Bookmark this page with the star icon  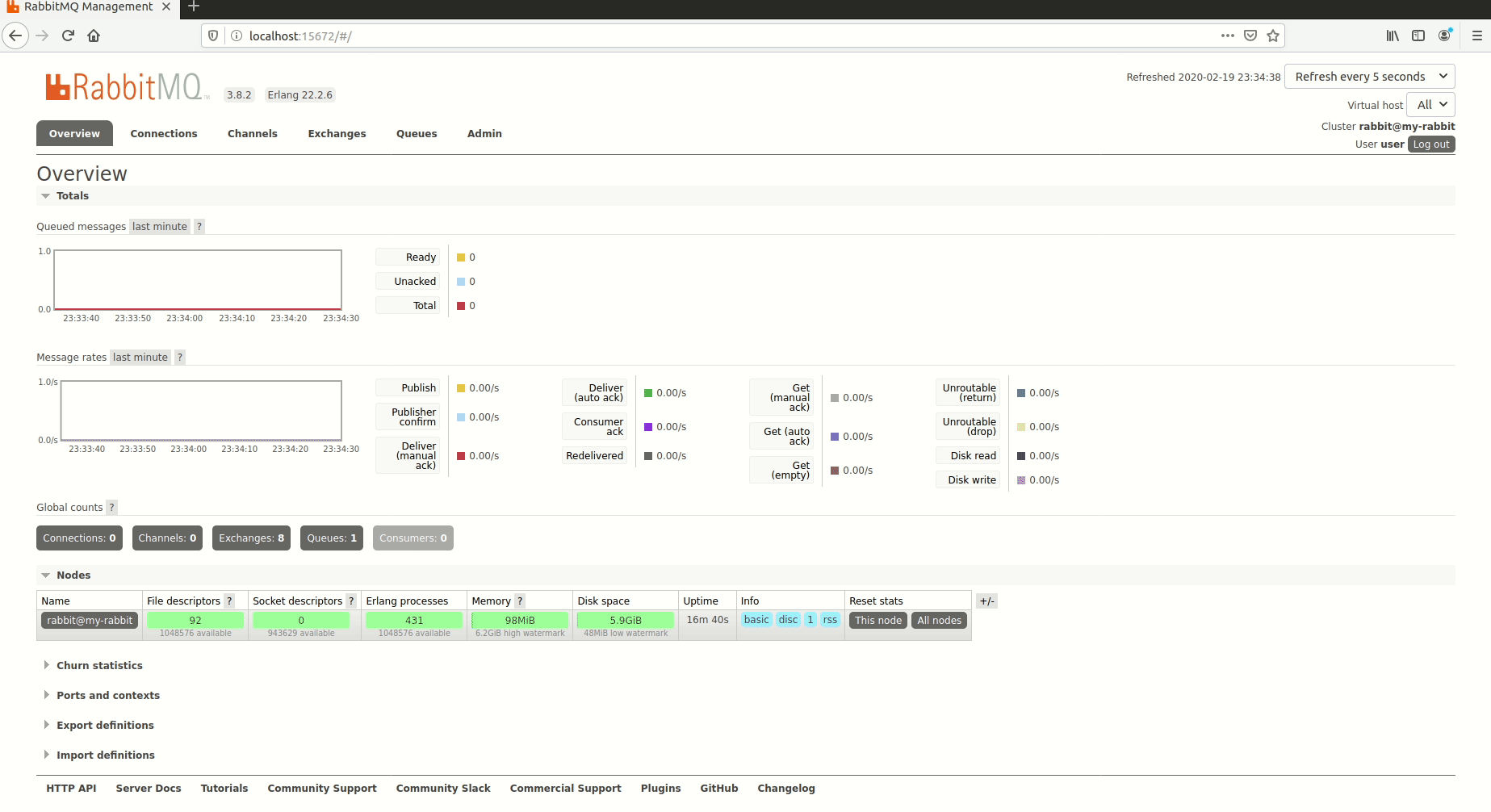pyautogui.click(x=1273, y=36)
